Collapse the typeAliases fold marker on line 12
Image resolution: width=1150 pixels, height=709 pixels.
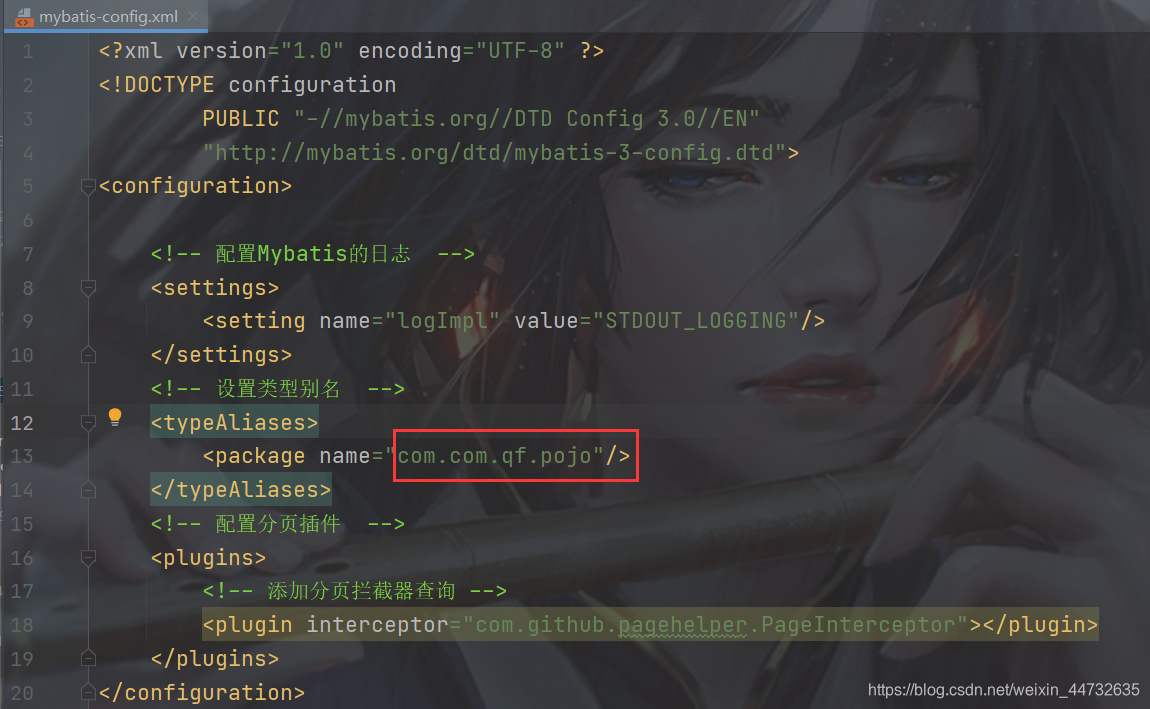[x=88, y=422]
